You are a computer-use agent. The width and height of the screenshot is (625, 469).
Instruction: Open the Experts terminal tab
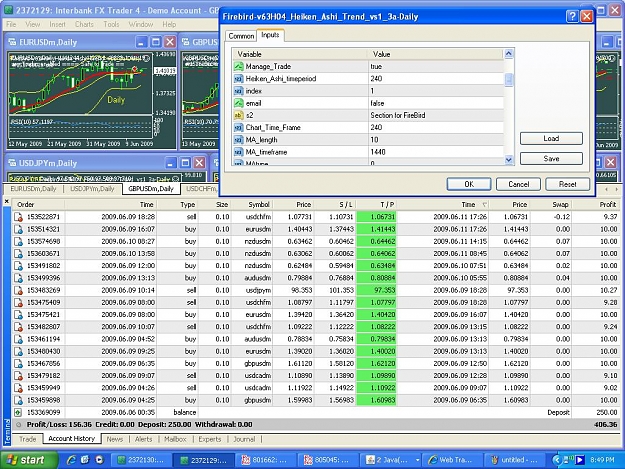coord(210,439)
